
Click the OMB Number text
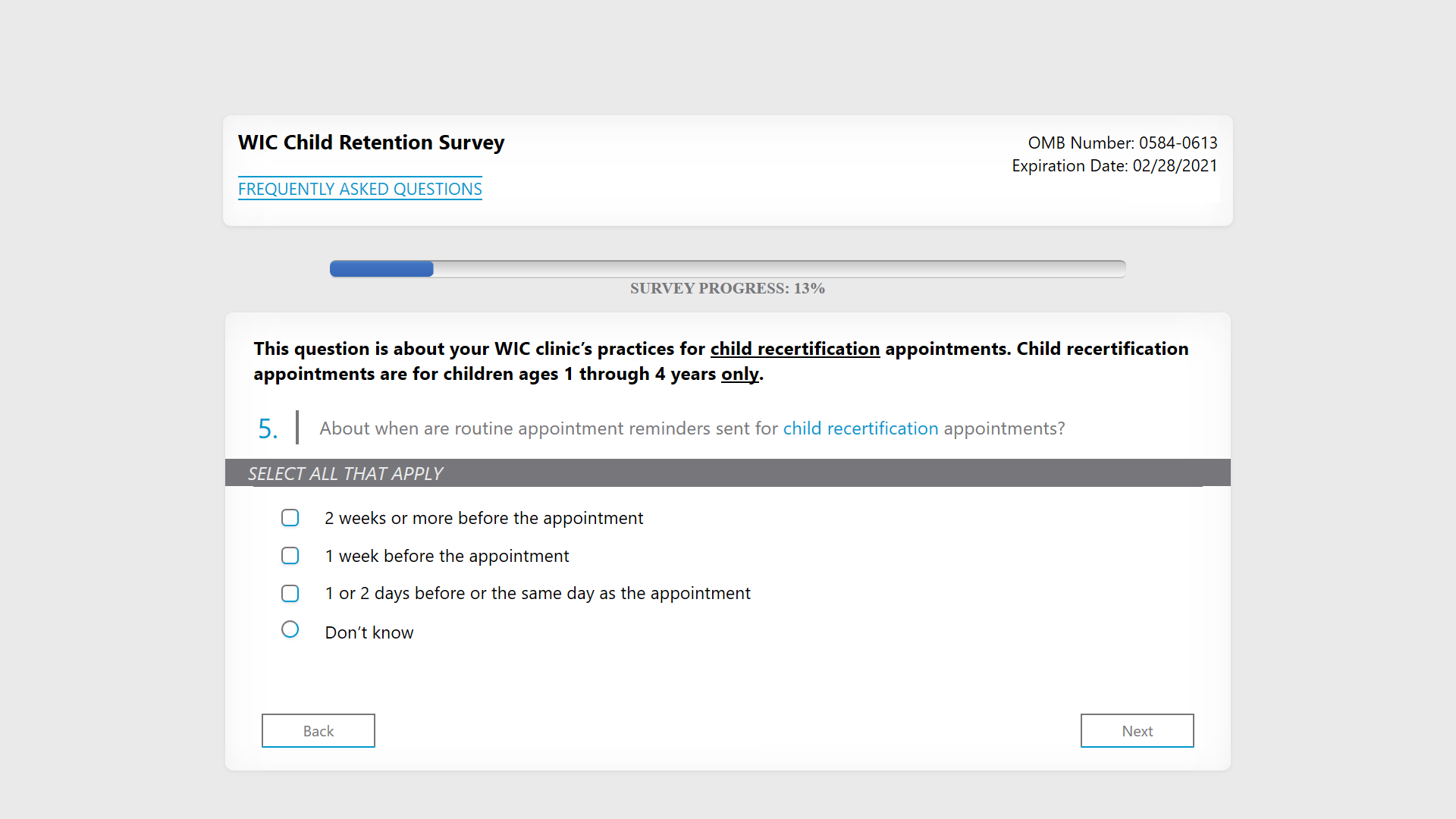click(1122, 143)
